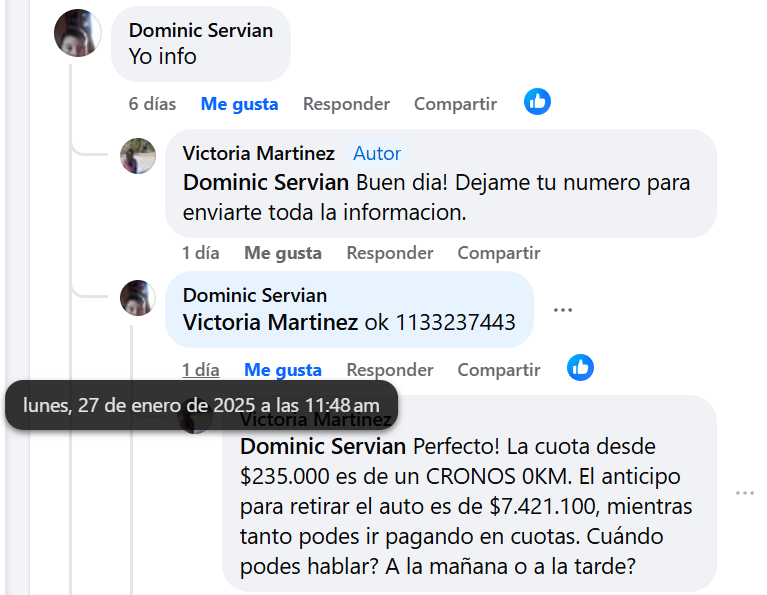Click the like reaction icon beside the phone number reply
The image size is (767, 595).
click(x=580, y=368)
